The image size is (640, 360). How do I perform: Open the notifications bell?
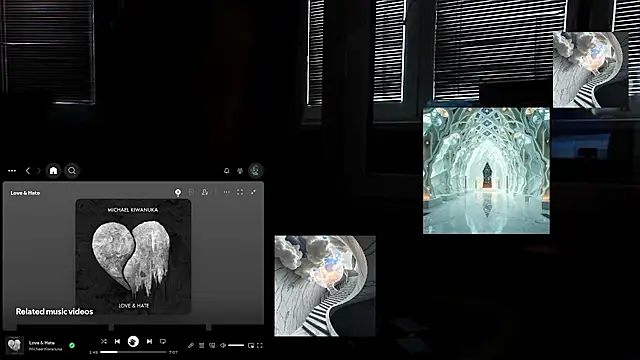[227, 171]
